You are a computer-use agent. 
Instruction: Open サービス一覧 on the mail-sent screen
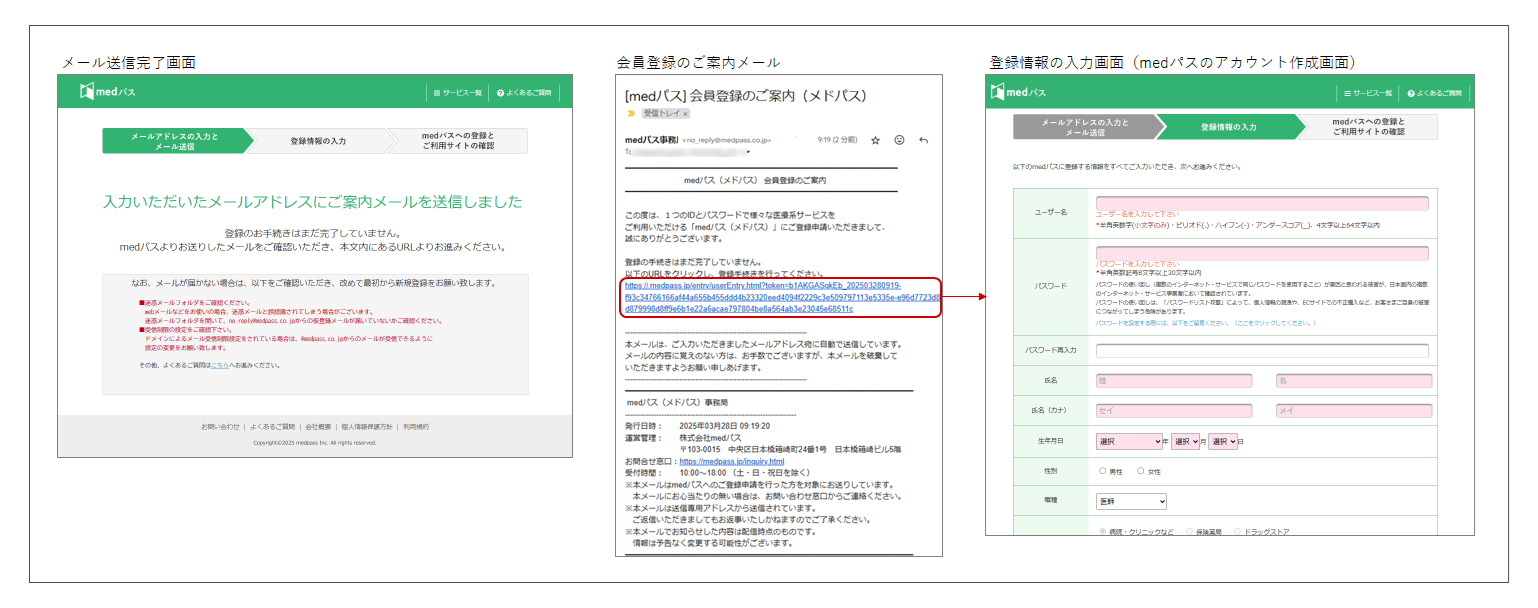[x=457, y=93]
